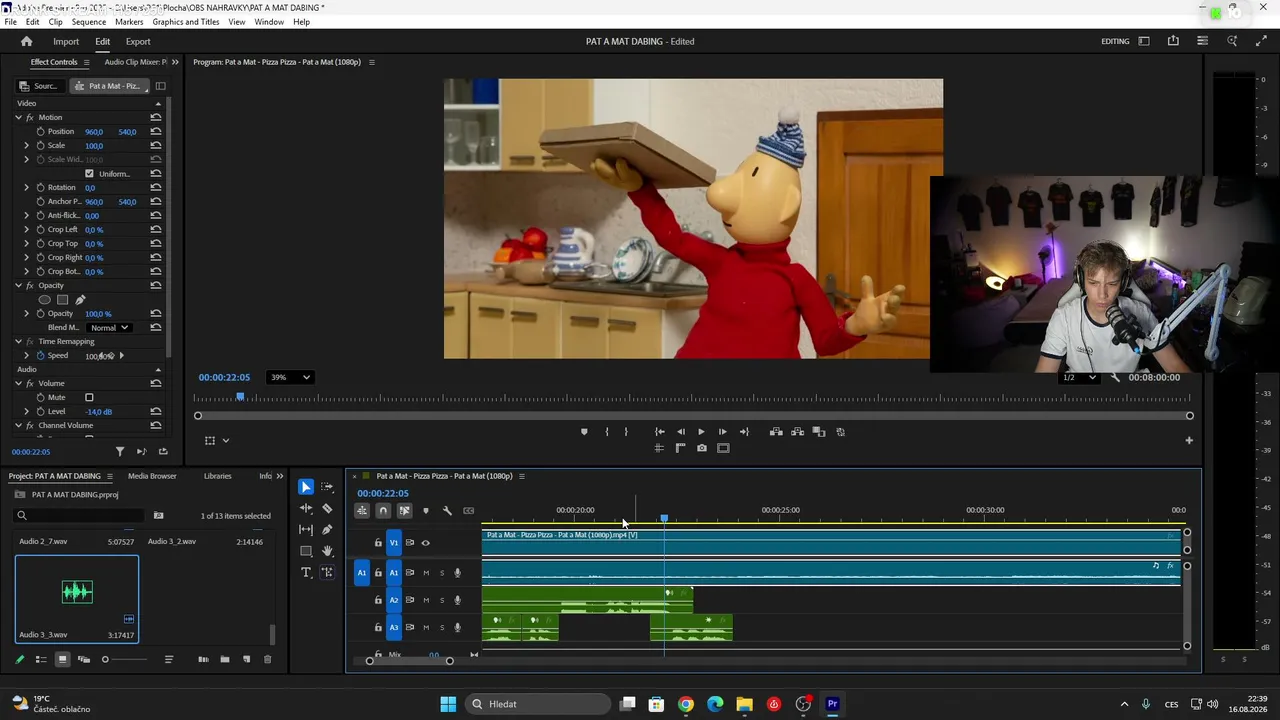Select the Track Select Forward tool
Image resolution: width=1280 pixels, height=720 pixels.
click(x=327, y=487)
